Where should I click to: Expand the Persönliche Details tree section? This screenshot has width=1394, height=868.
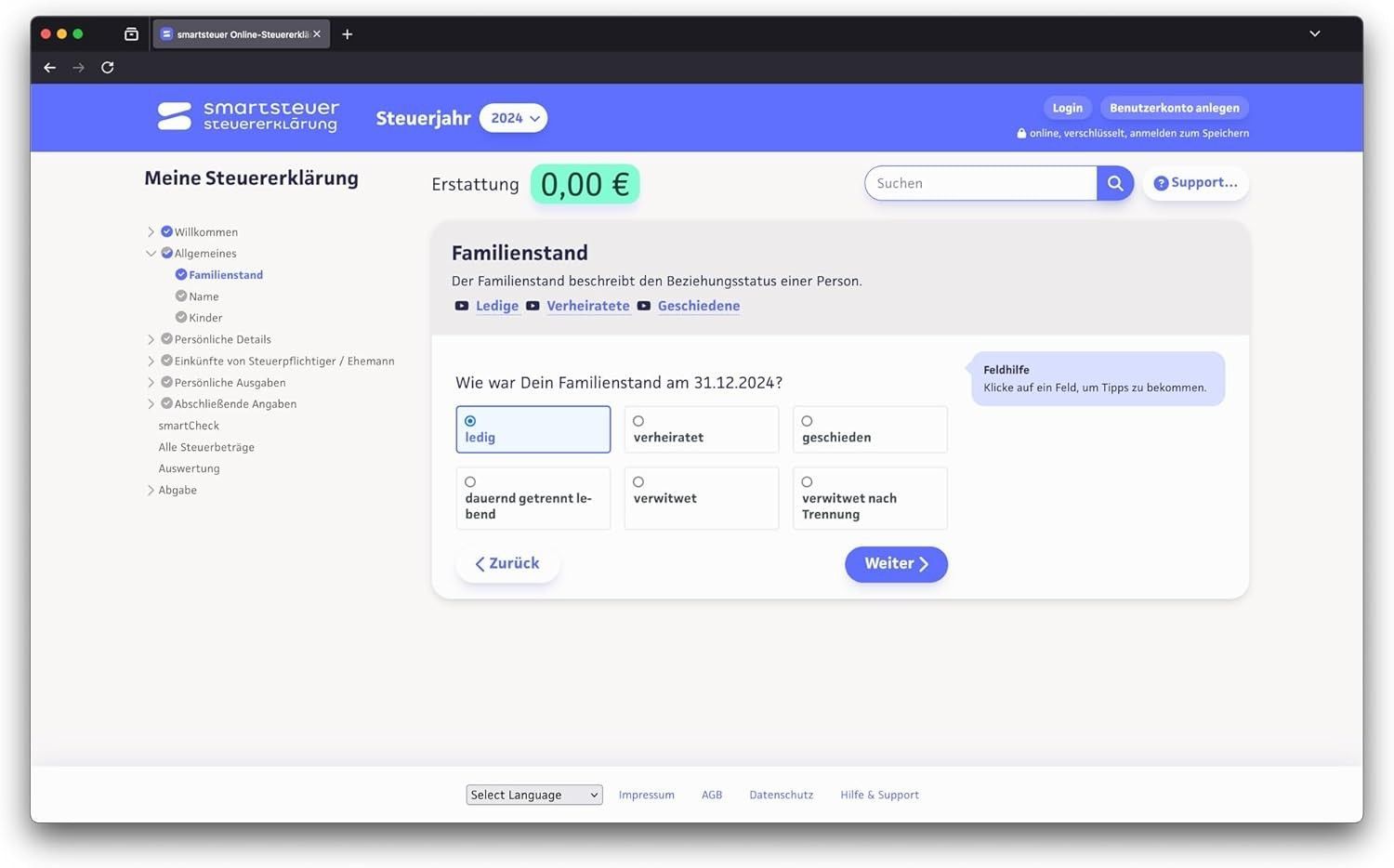[151, 339]
